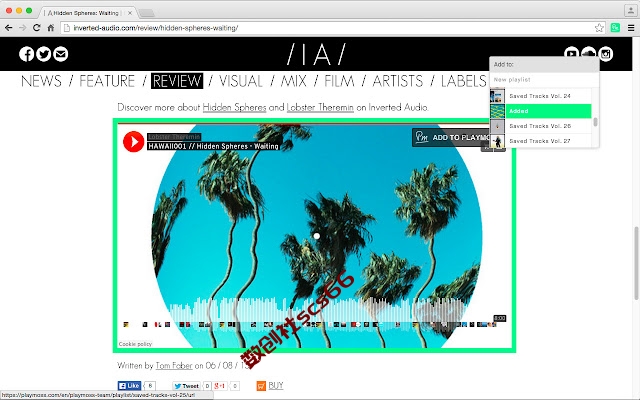Click the browser forward arrow
This screenshot has height=400, width=640.
22,28
